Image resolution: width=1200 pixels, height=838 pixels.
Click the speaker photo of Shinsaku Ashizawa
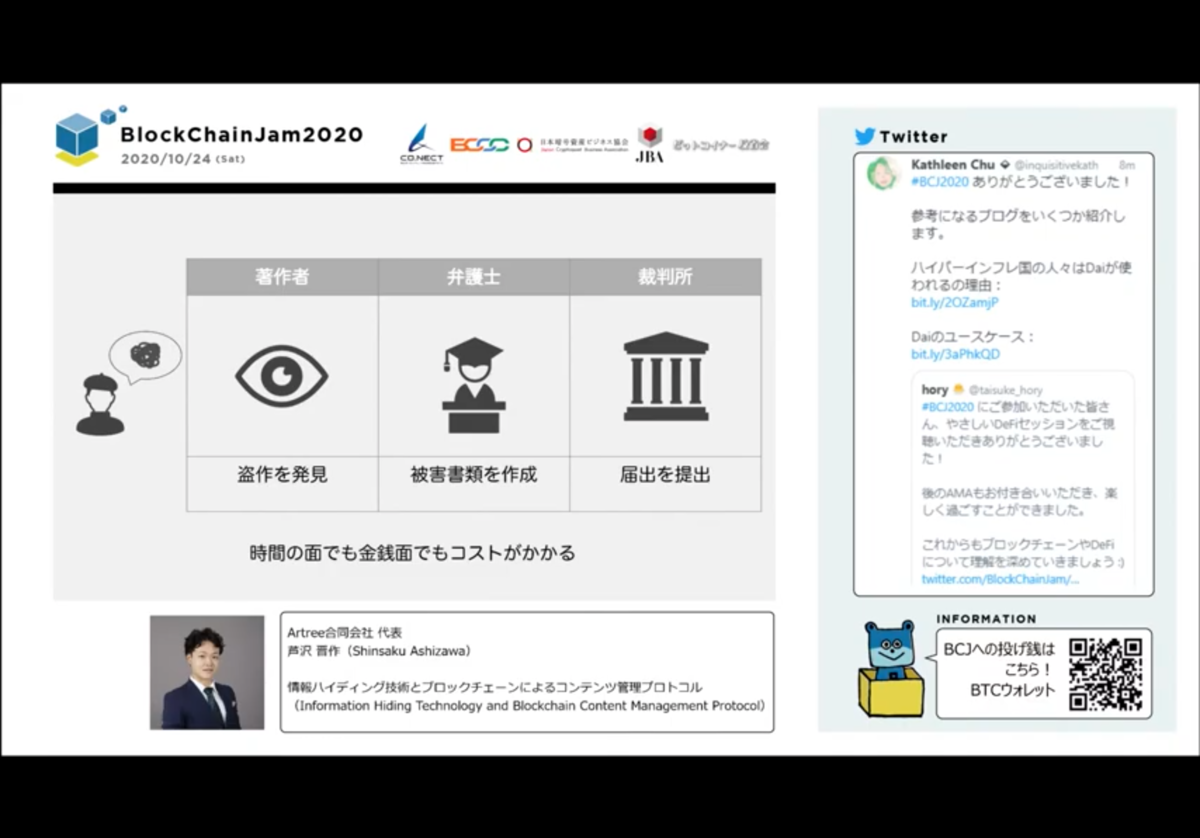pos(207,672)
